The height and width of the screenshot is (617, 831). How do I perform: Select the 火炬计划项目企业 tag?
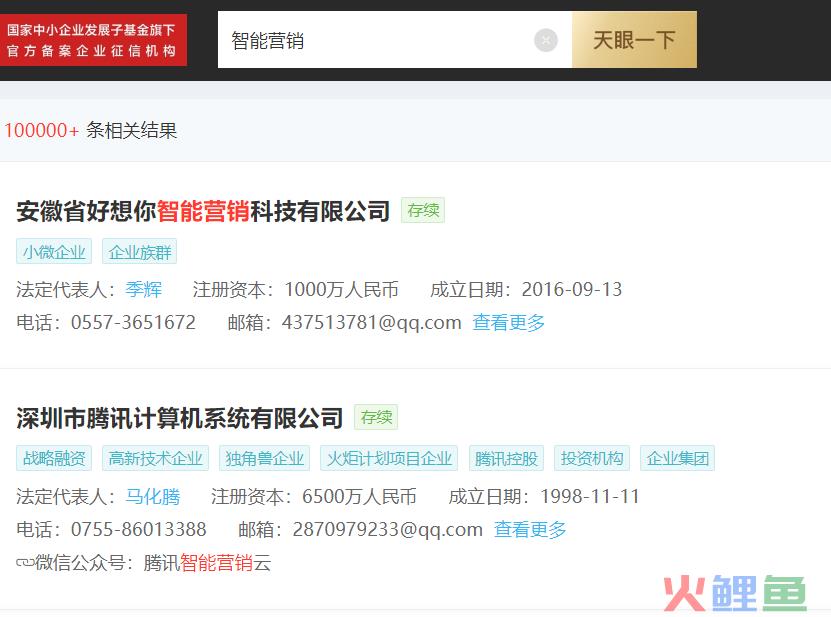click(389, 458)
